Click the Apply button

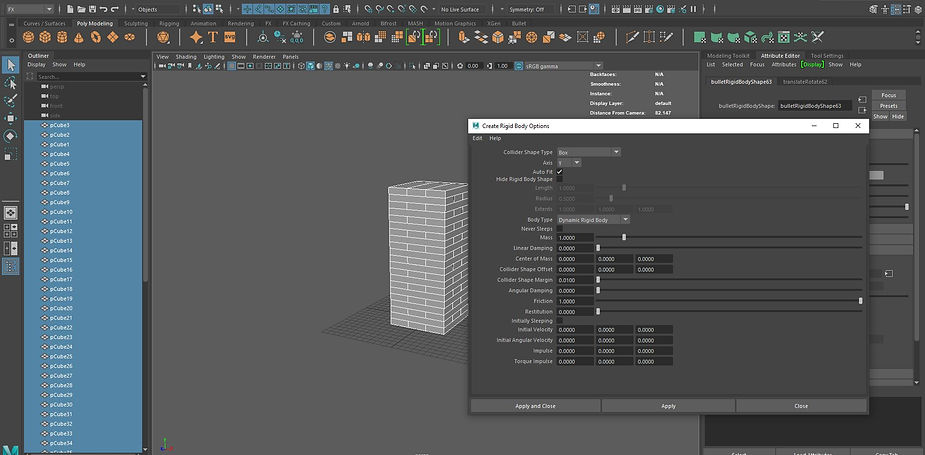668,406
